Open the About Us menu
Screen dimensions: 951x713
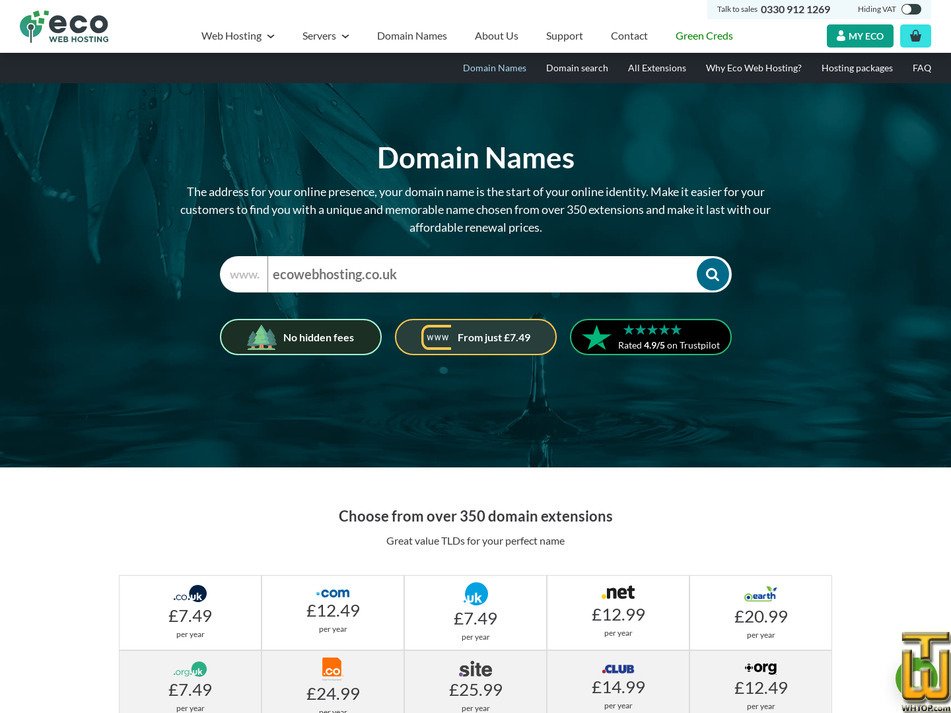point(496,35)
